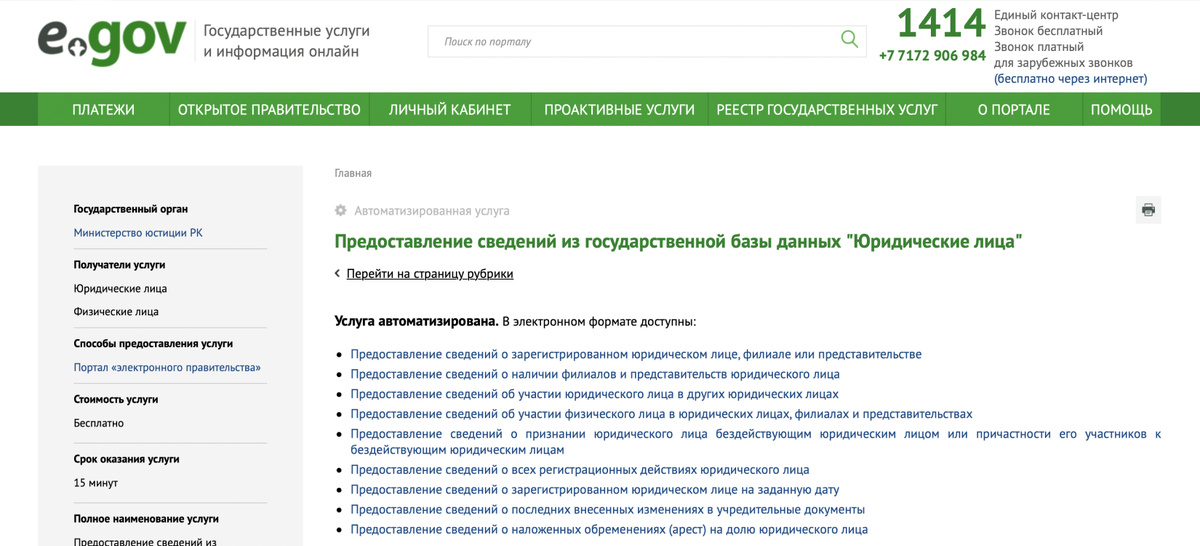1200x546 pixels.
Task: Open link о всех регистрационных действиях
Action: pos(580,470)
